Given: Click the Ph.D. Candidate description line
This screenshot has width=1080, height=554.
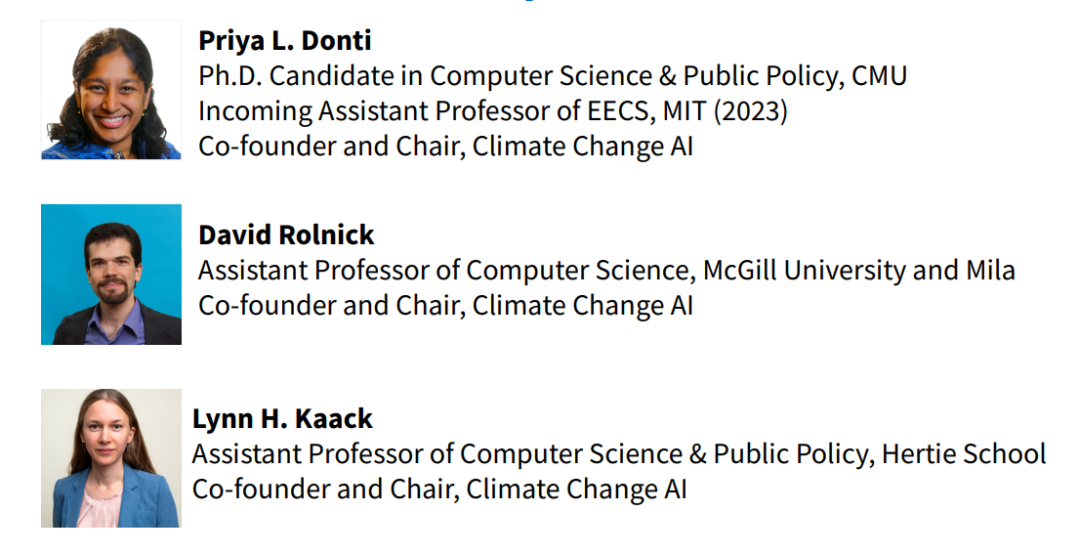Looking at the screenshot, I should (x=552, y=76).
